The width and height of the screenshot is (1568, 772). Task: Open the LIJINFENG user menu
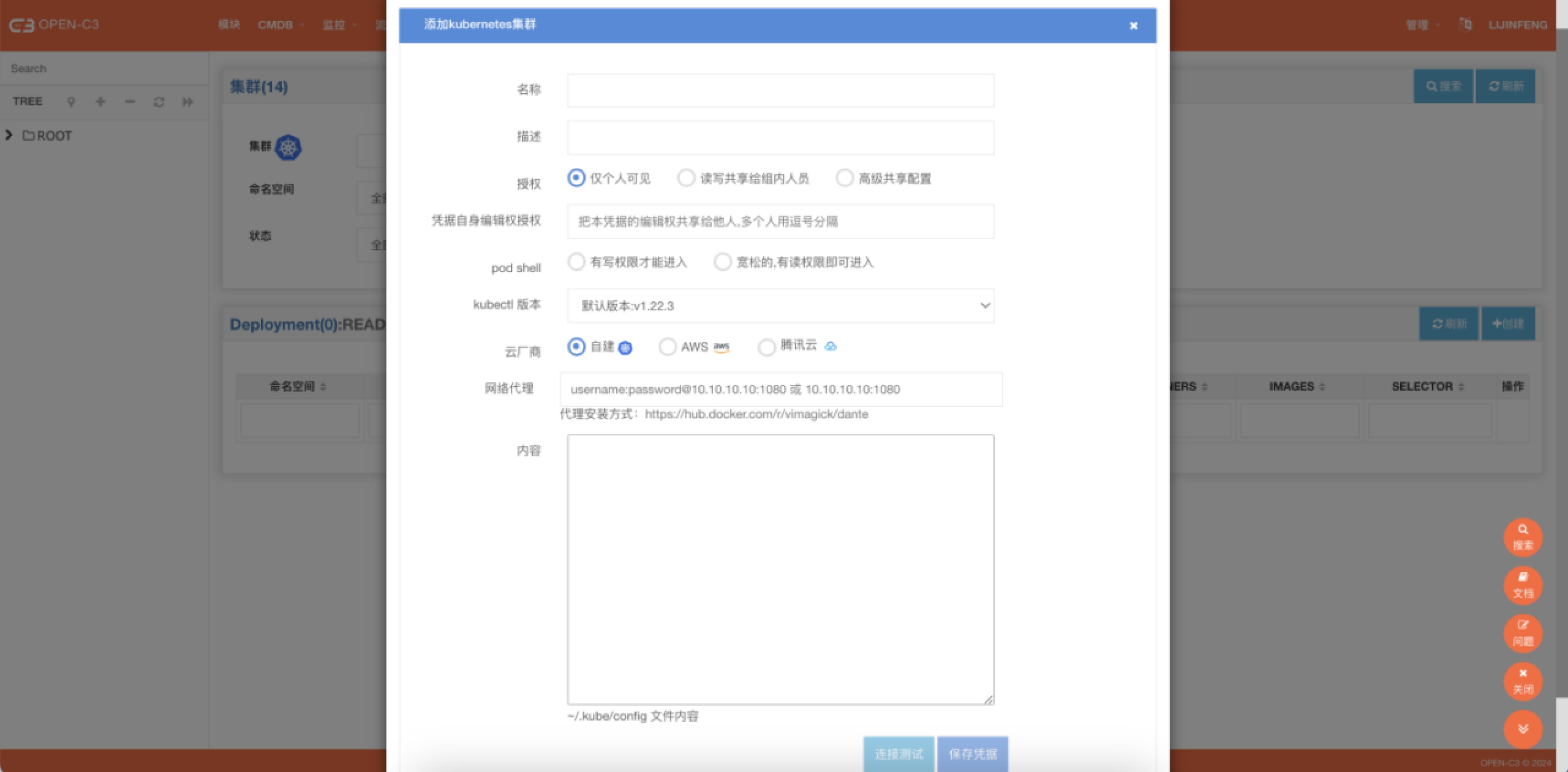[1517, 25]
